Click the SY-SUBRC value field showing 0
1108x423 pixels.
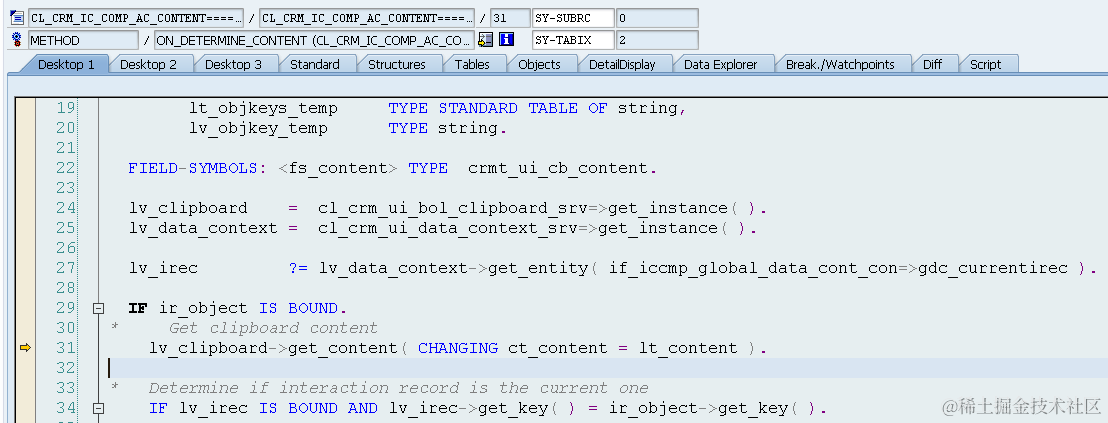[657, 18]
